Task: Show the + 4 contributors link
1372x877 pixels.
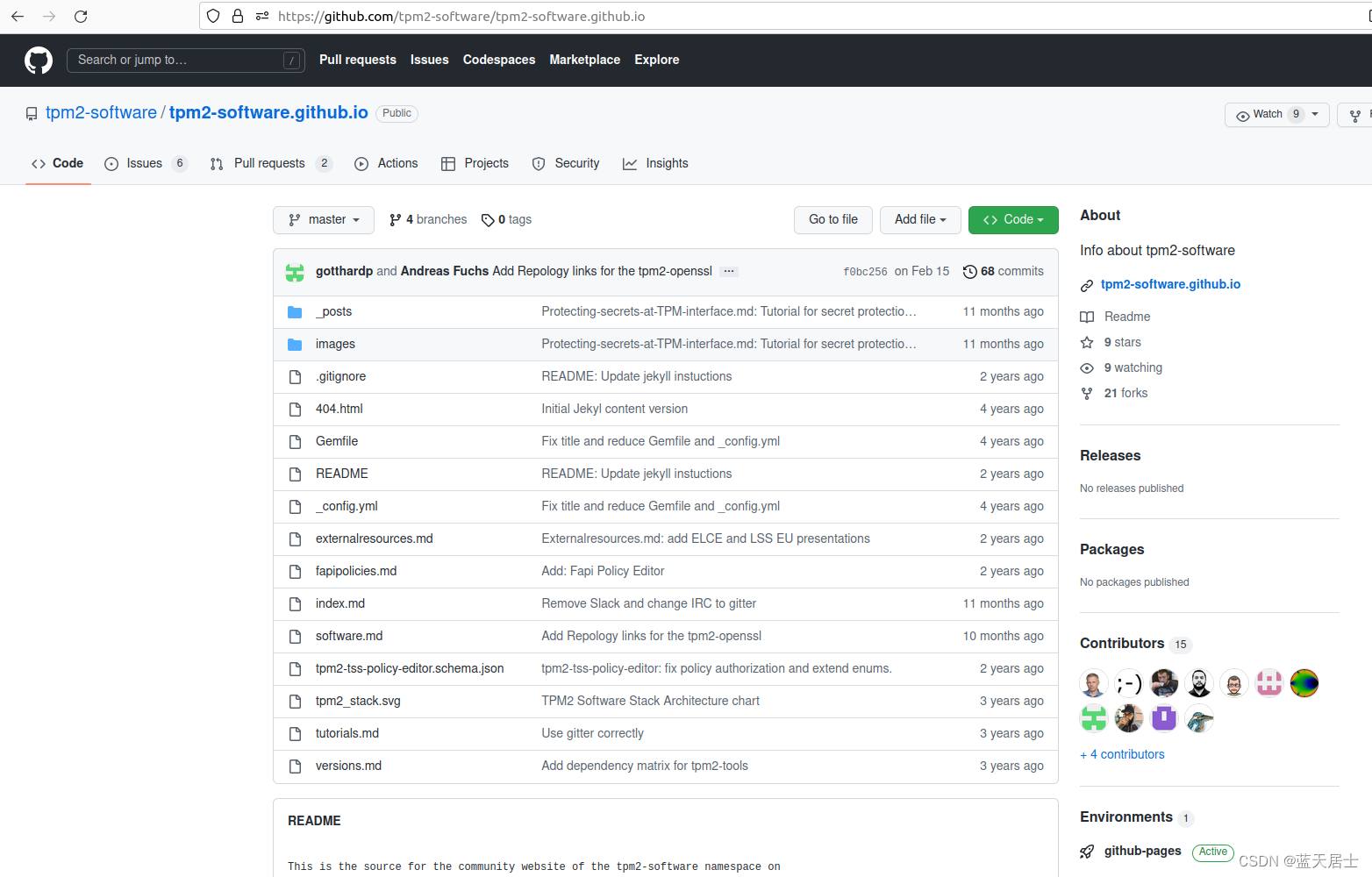Action: click(1123, 755)
